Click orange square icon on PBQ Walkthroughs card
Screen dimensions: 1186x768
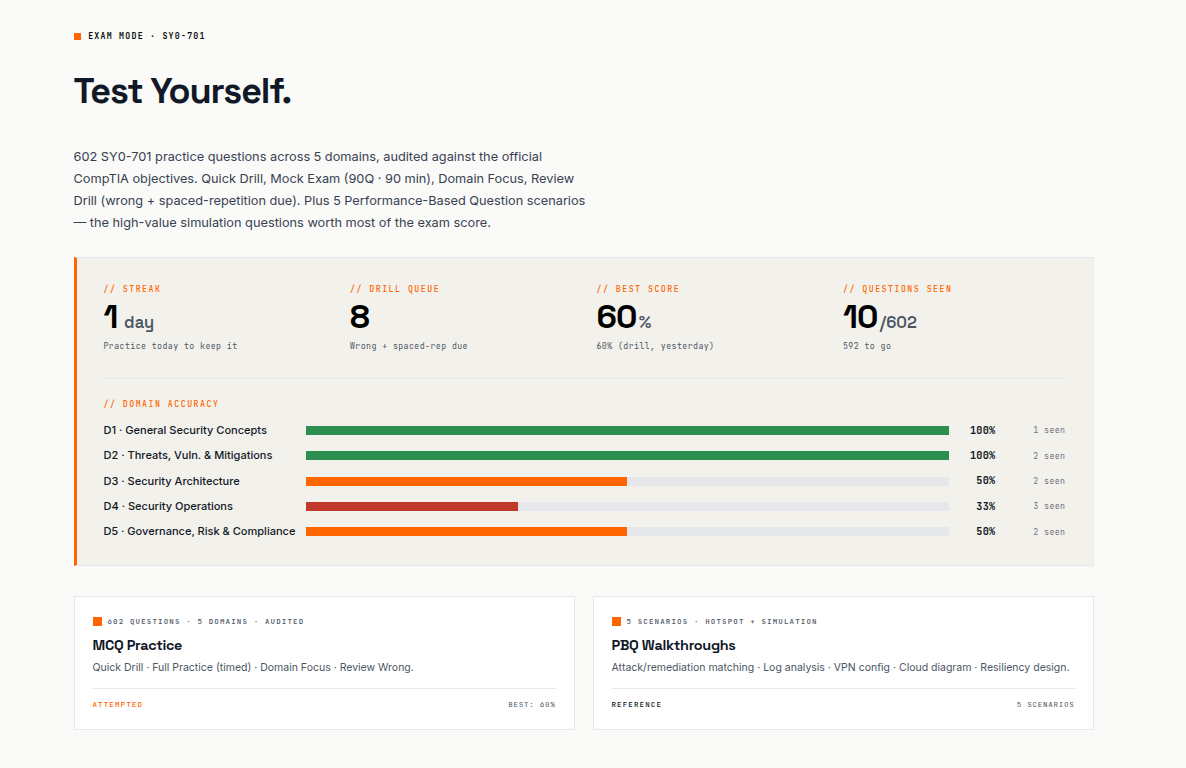[x=616, y=621]
